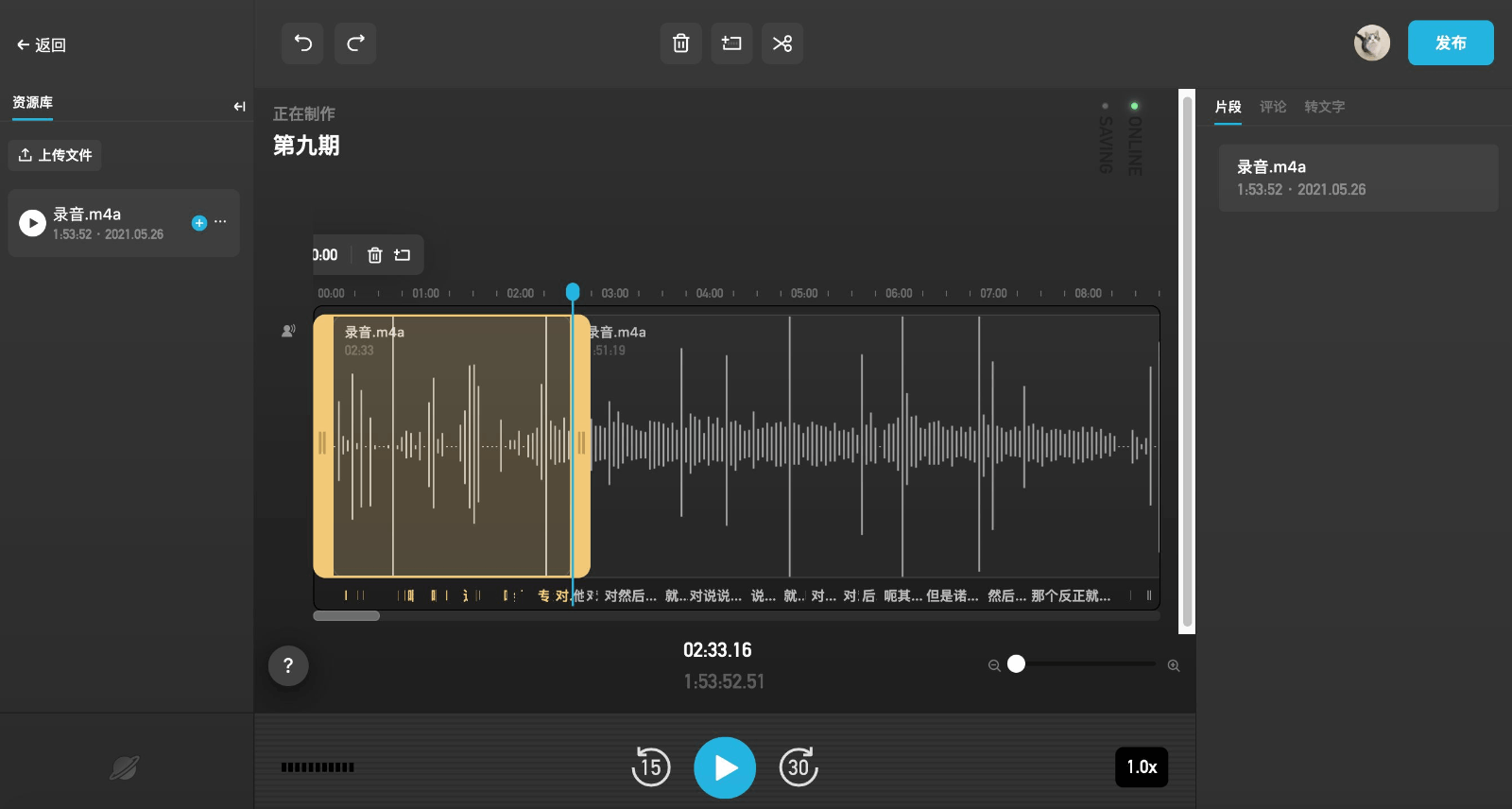Screen dimensions: 1512x809
Task: Add 录音.m4a with the plus icon
Action: (199, 223)
